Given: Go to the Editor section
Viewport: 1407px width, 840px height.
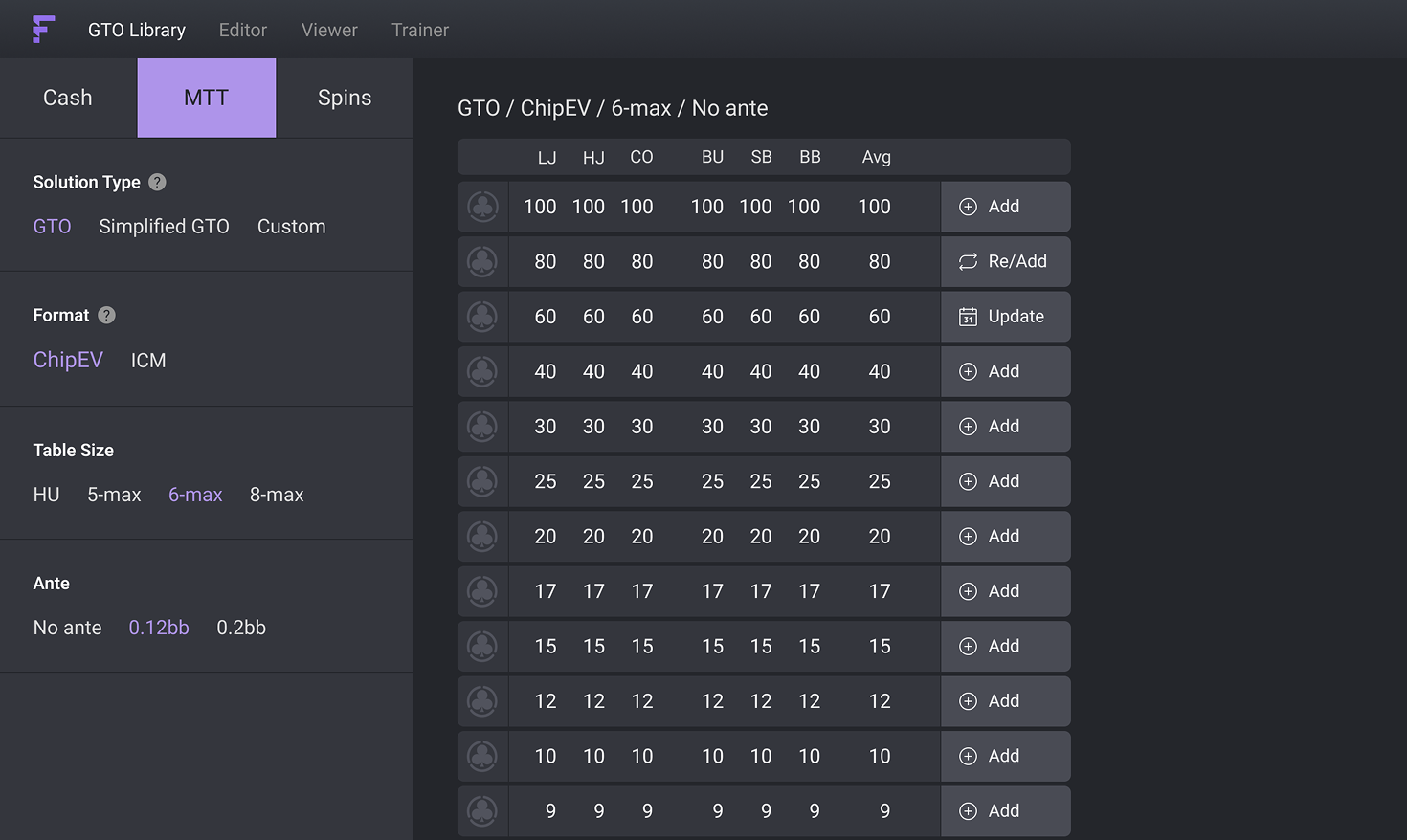Looking at the screenshot, I should (x=243, y=30).
